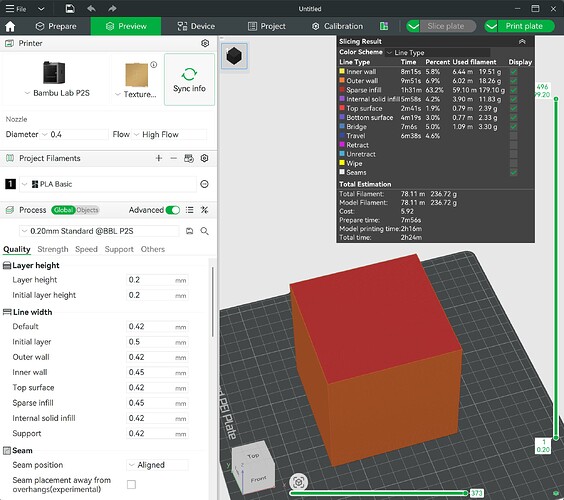Toggle the Advanced settings switch
This screenshot has height=500, width=564.
point(173,210)
